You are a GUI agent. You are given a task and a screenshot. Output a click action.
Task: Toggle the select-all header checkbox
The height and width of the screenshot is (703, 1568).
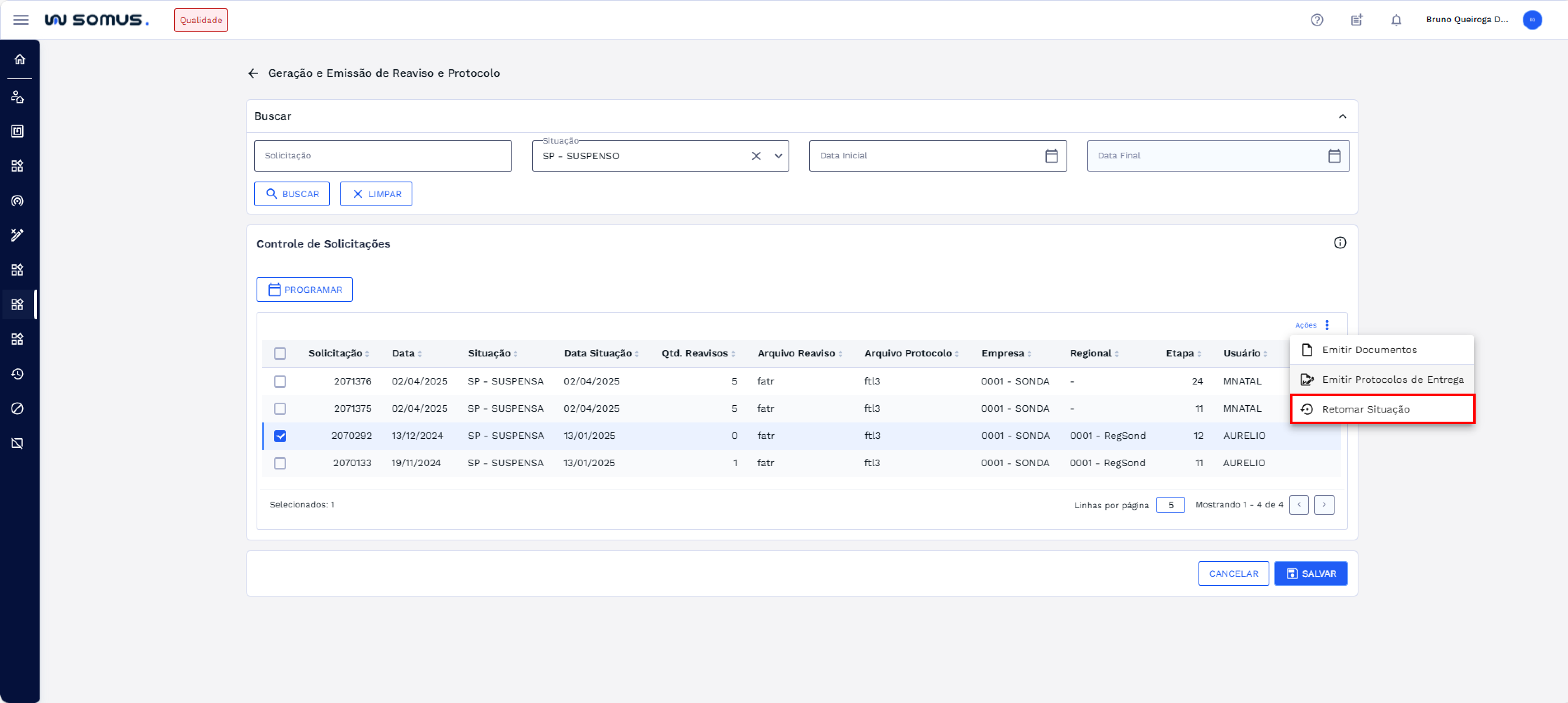point(280,354)
